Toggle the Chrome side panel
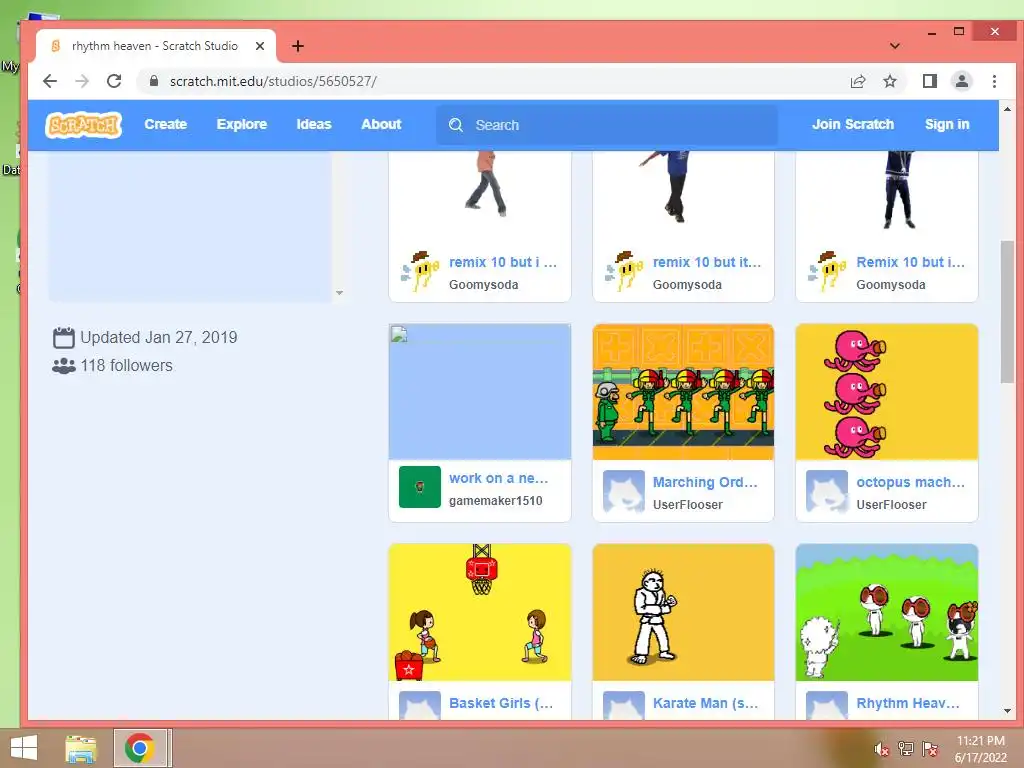Image resolution: width=1024 pixels, height=768 pixels. coord(929,81)
